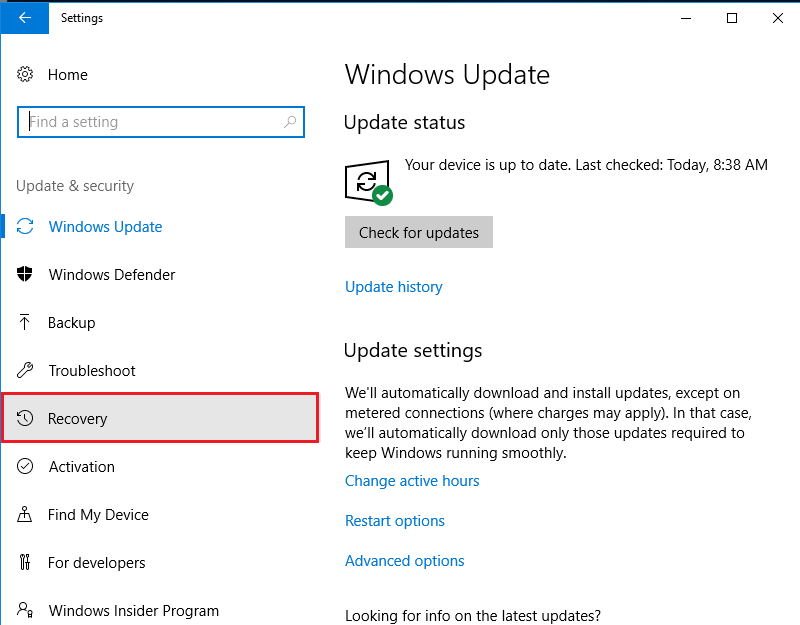Viewport: 800px width, 625px height.
Task: Select the Troubleshoot icon
Action: (x=26, y=371)
